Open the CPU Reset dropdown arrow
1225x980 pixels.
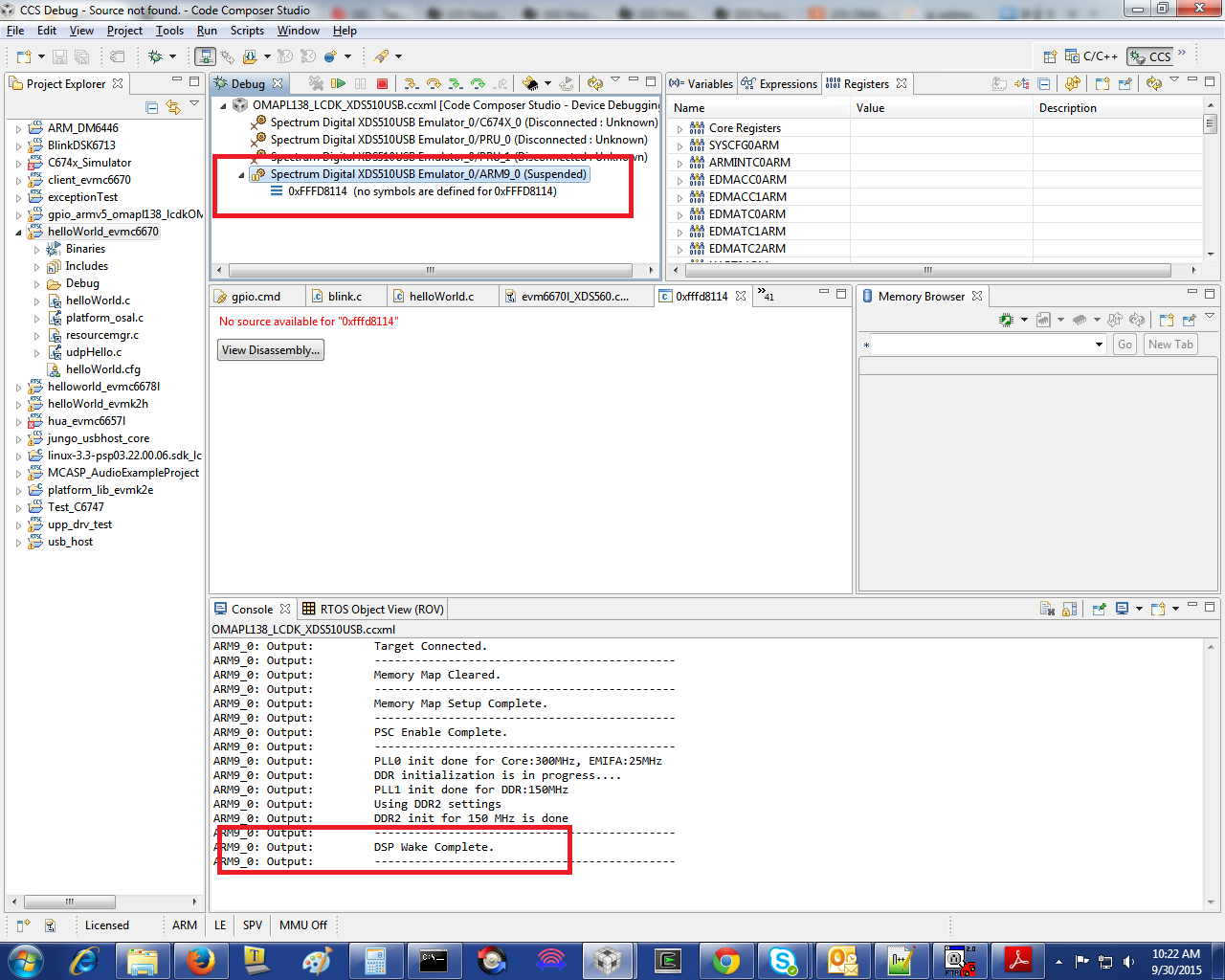[x=547, y=84]
